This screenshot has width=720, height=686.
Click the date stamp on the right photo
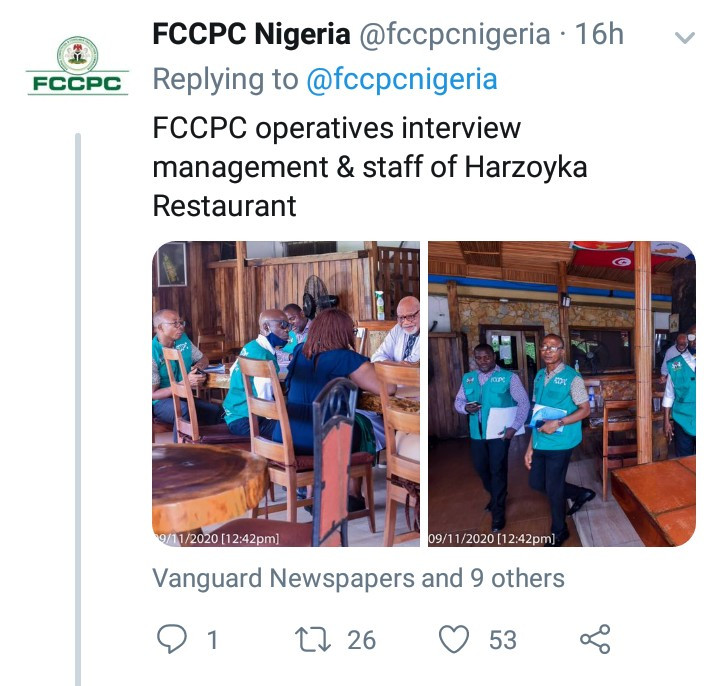[492, 539]
